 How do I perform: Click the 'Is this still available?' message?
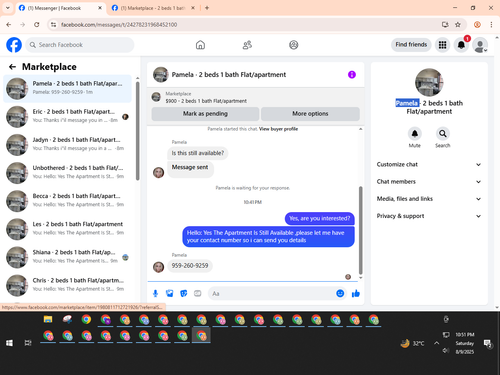point(198,153)
